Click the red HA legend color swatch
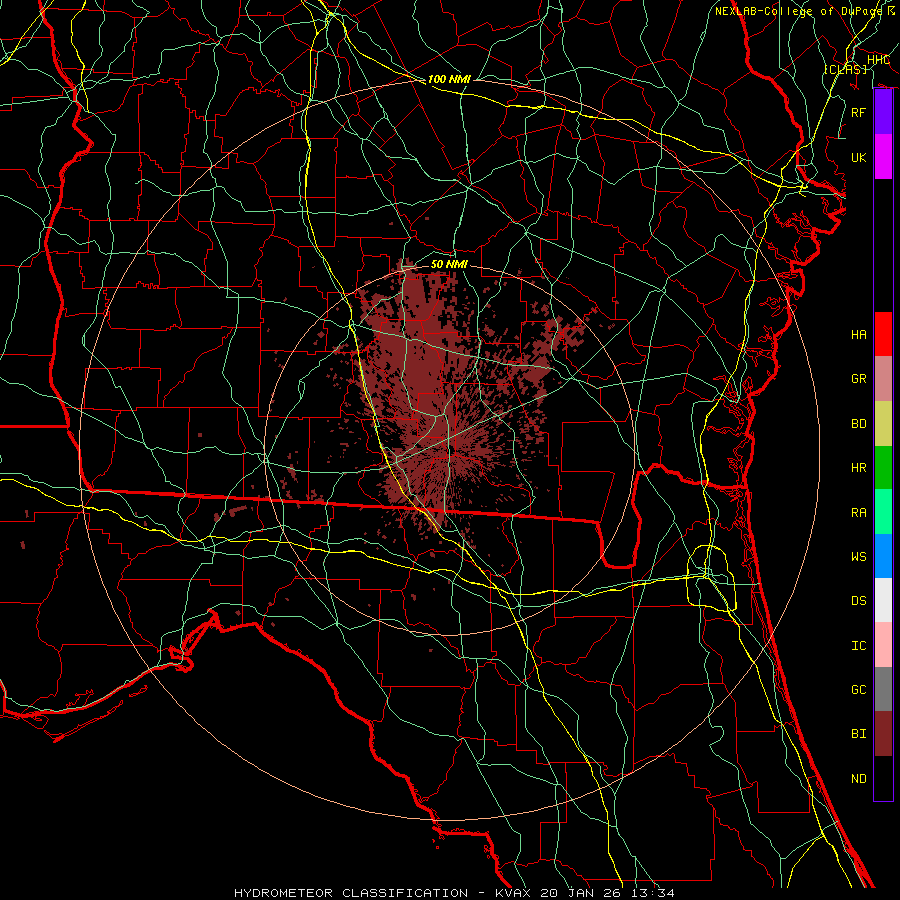Screen dimensions: 900x900 pyautogui.click(x=883, y=334)
